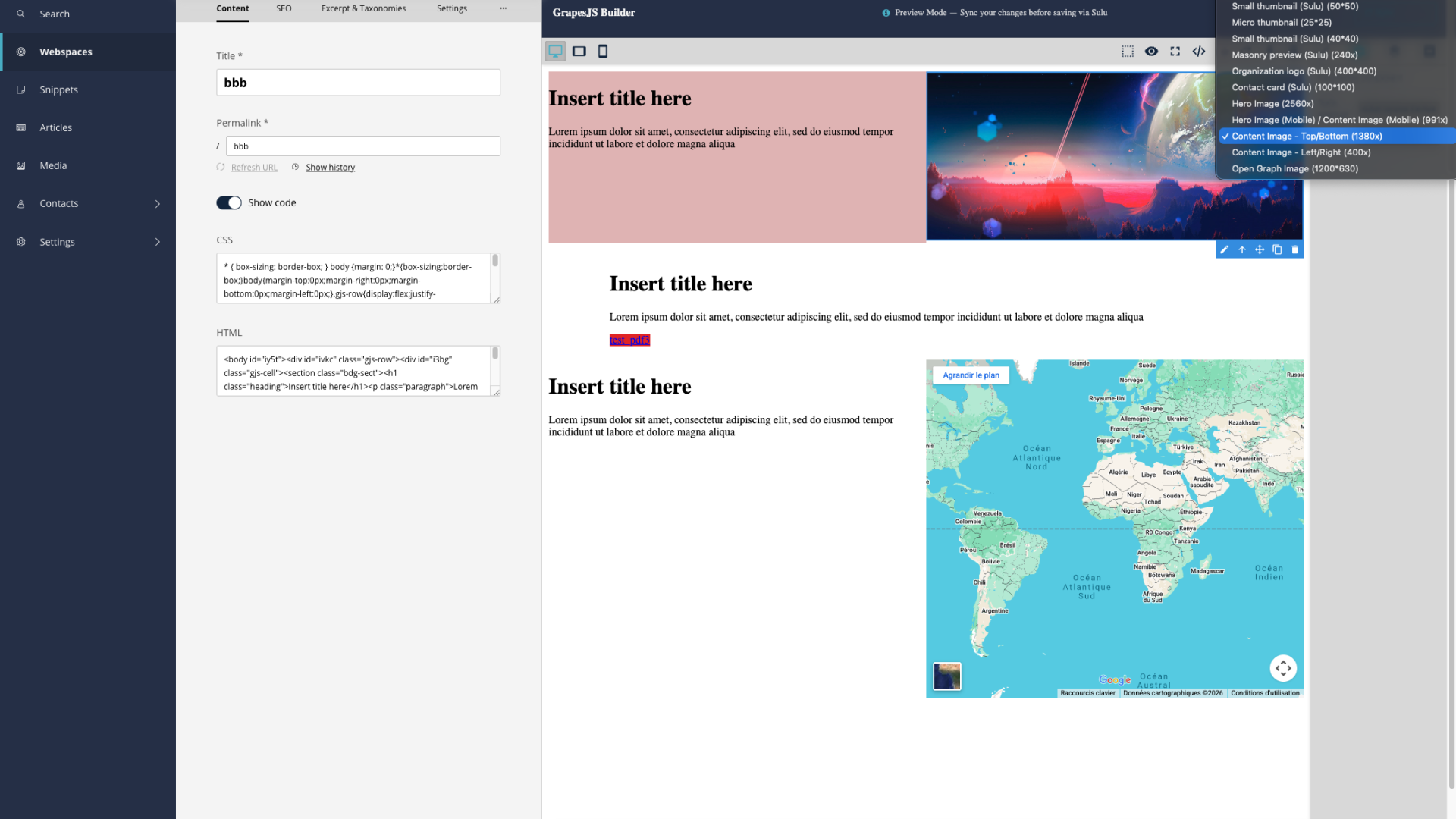Switch canvas to mobile device view
This screenshot has height=819, width=1456.
[603, 52]
